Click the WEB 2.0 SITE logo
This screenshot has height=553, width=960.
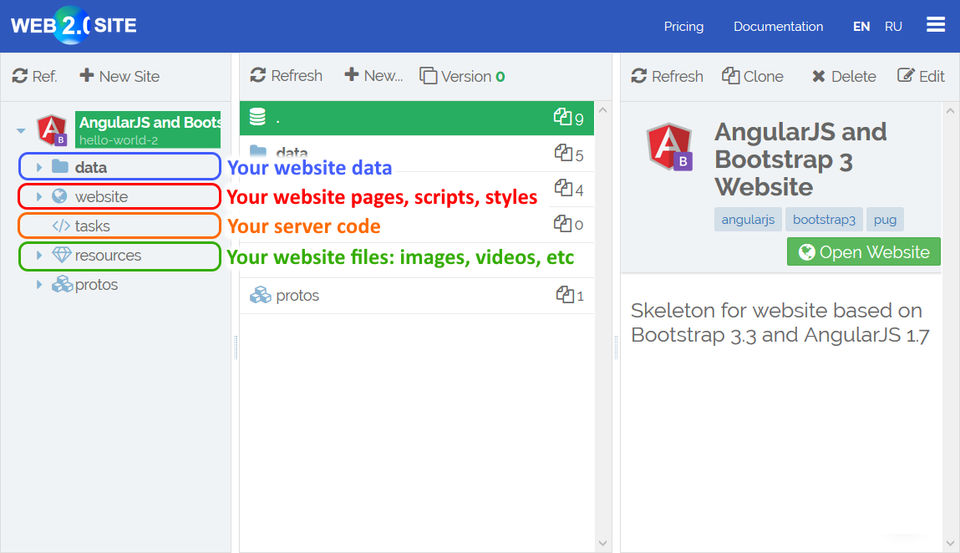pyautogui.click(x=73, y=25)
